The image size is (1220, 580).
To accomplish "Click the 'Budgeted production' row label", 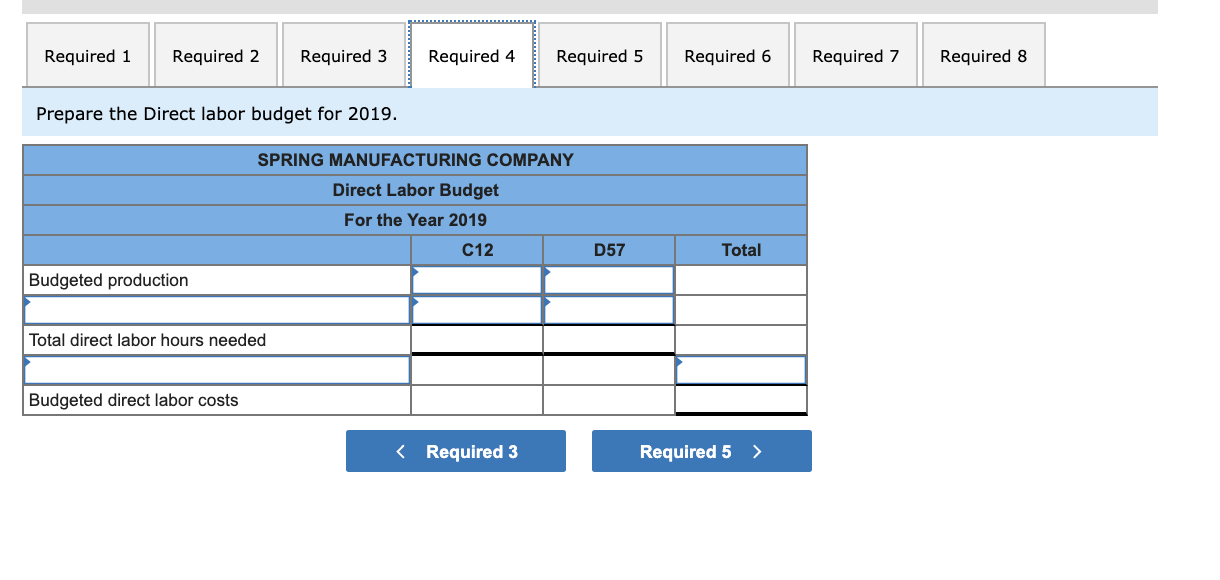I will tap(109, 280).
